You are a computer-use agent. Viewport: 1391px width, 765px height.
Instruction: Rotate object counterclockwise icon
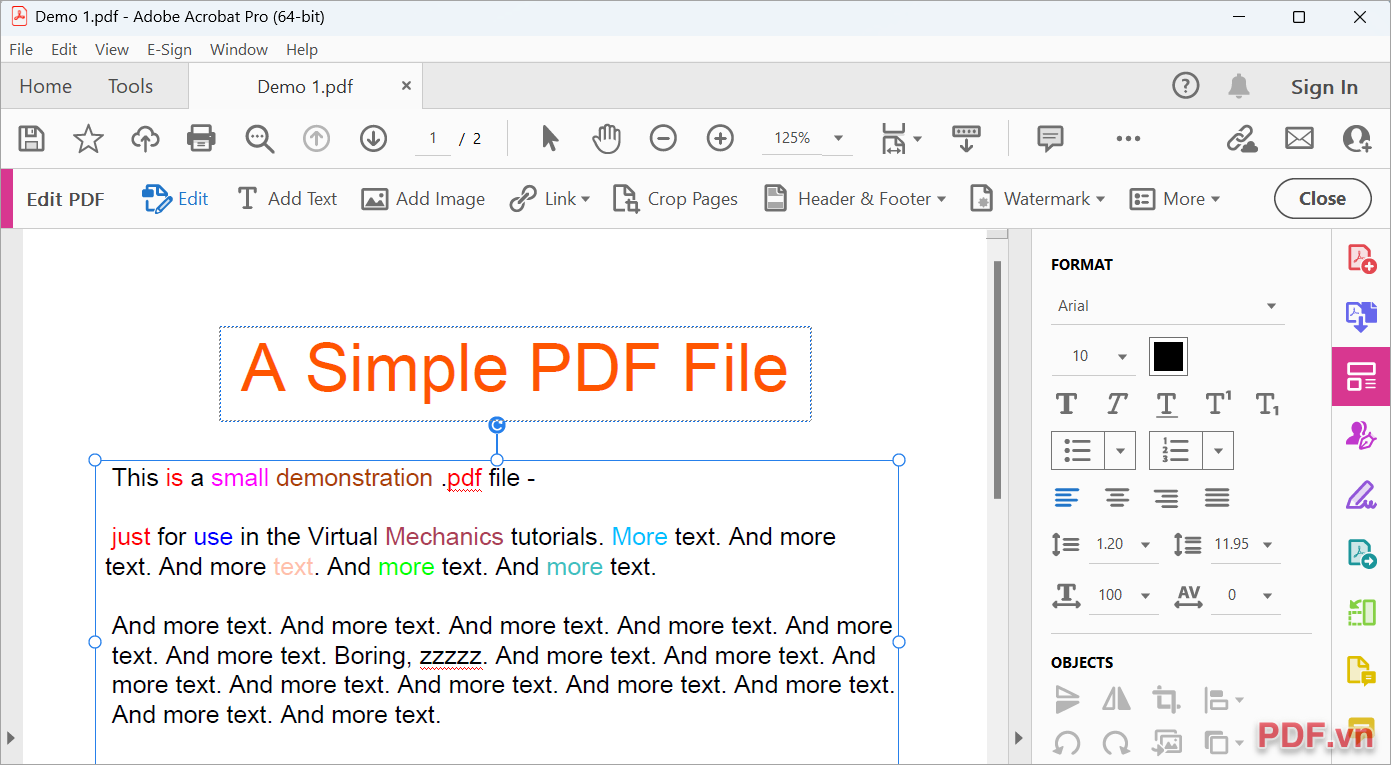pos(1067,742)
